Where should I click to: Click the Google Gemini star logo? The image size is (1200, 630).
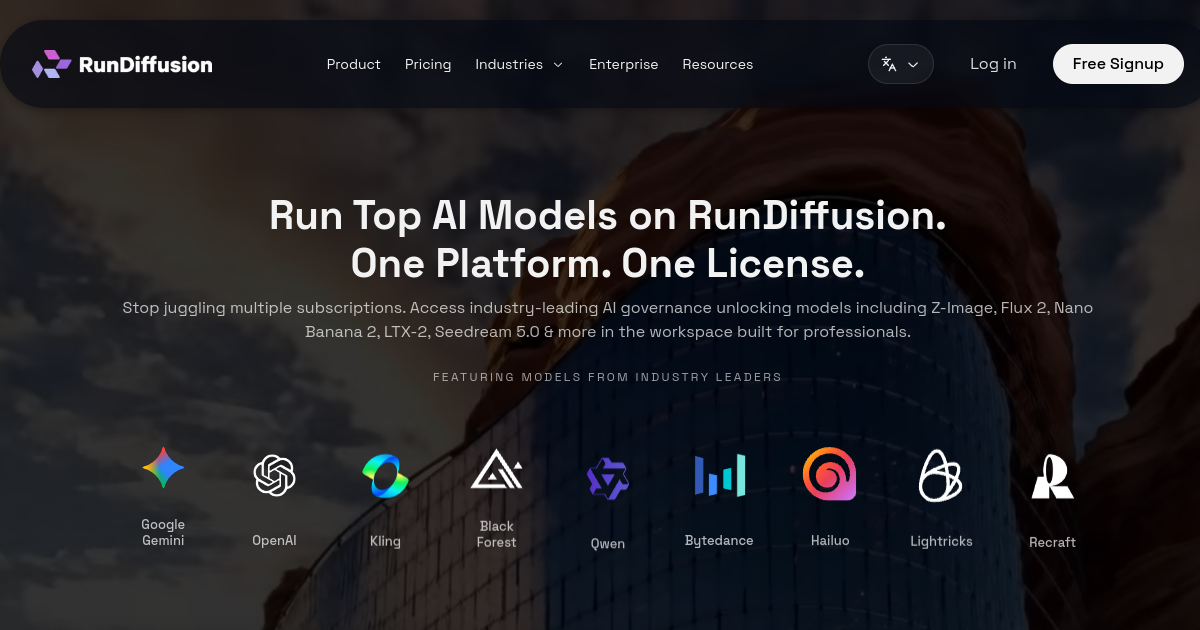click(163, 467)
